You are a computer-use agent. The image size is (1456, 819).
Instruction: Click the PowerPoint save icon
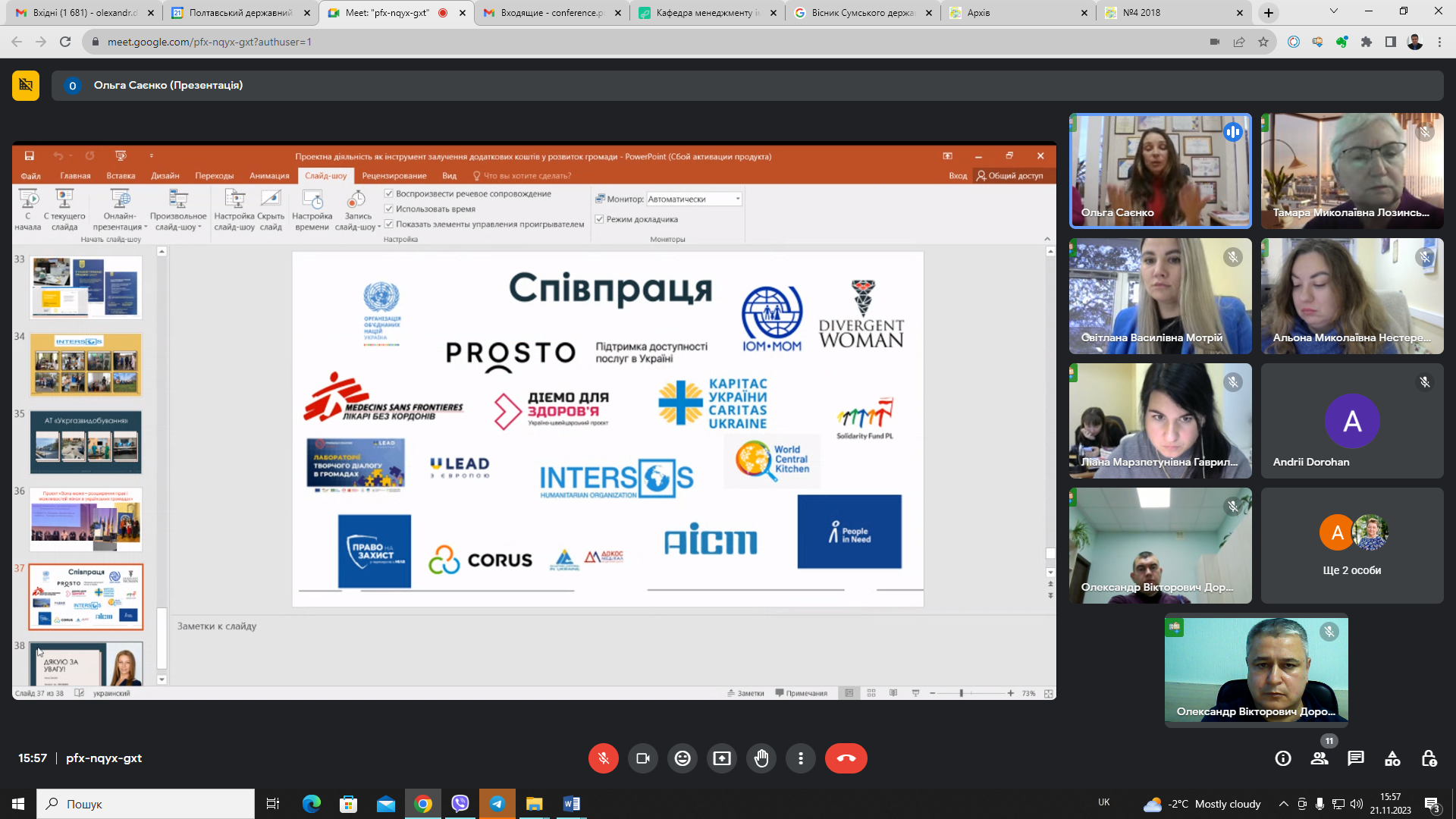[29, 156]
